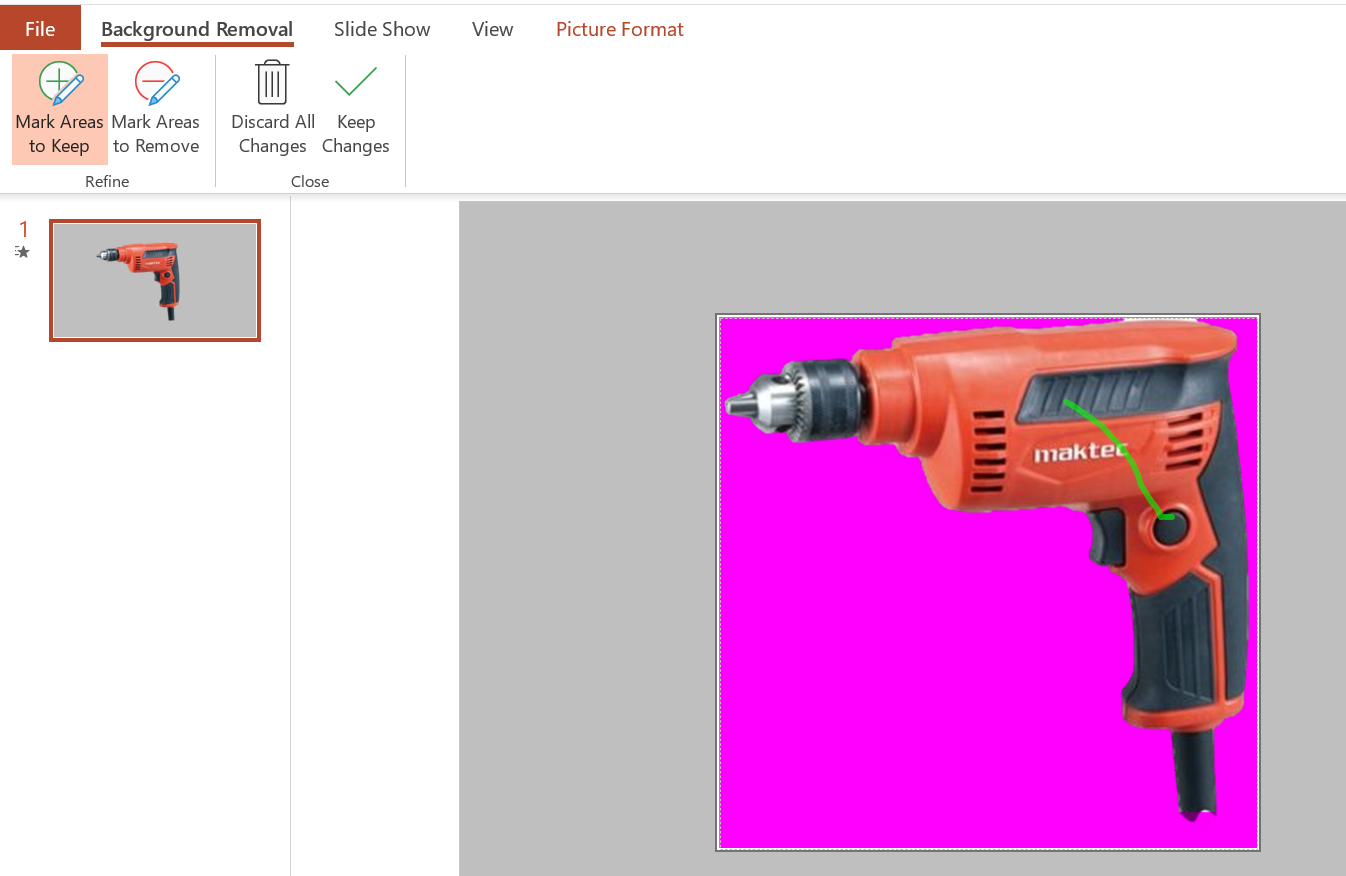Viewport: 1346px width, 876px height.
Task: Select slide 1 thumbnail
Action: tap(155, 281)
